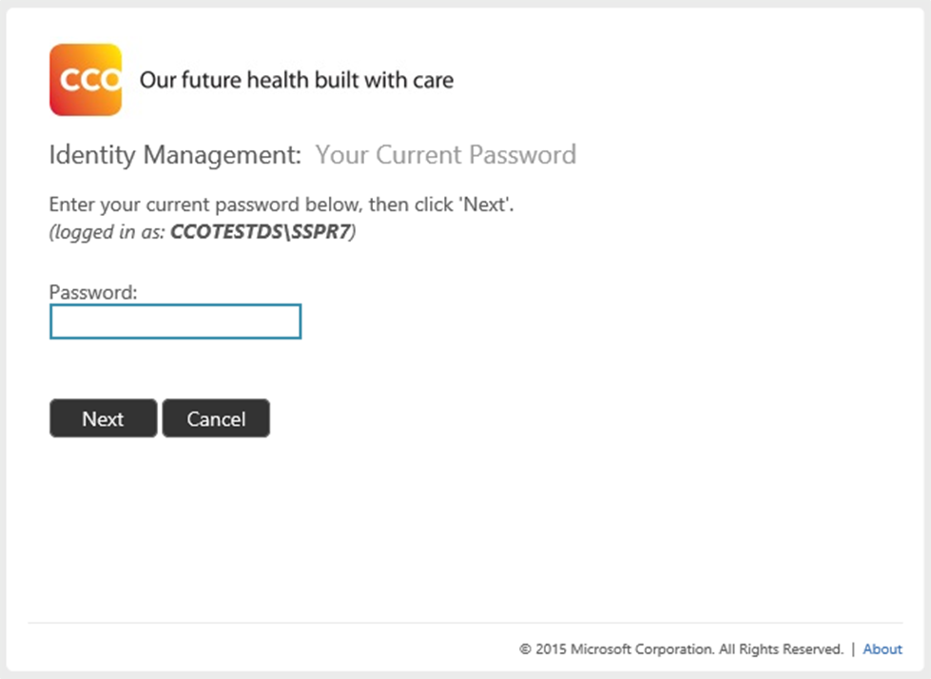Click the horizontal divider line above footer

(466, 623)
